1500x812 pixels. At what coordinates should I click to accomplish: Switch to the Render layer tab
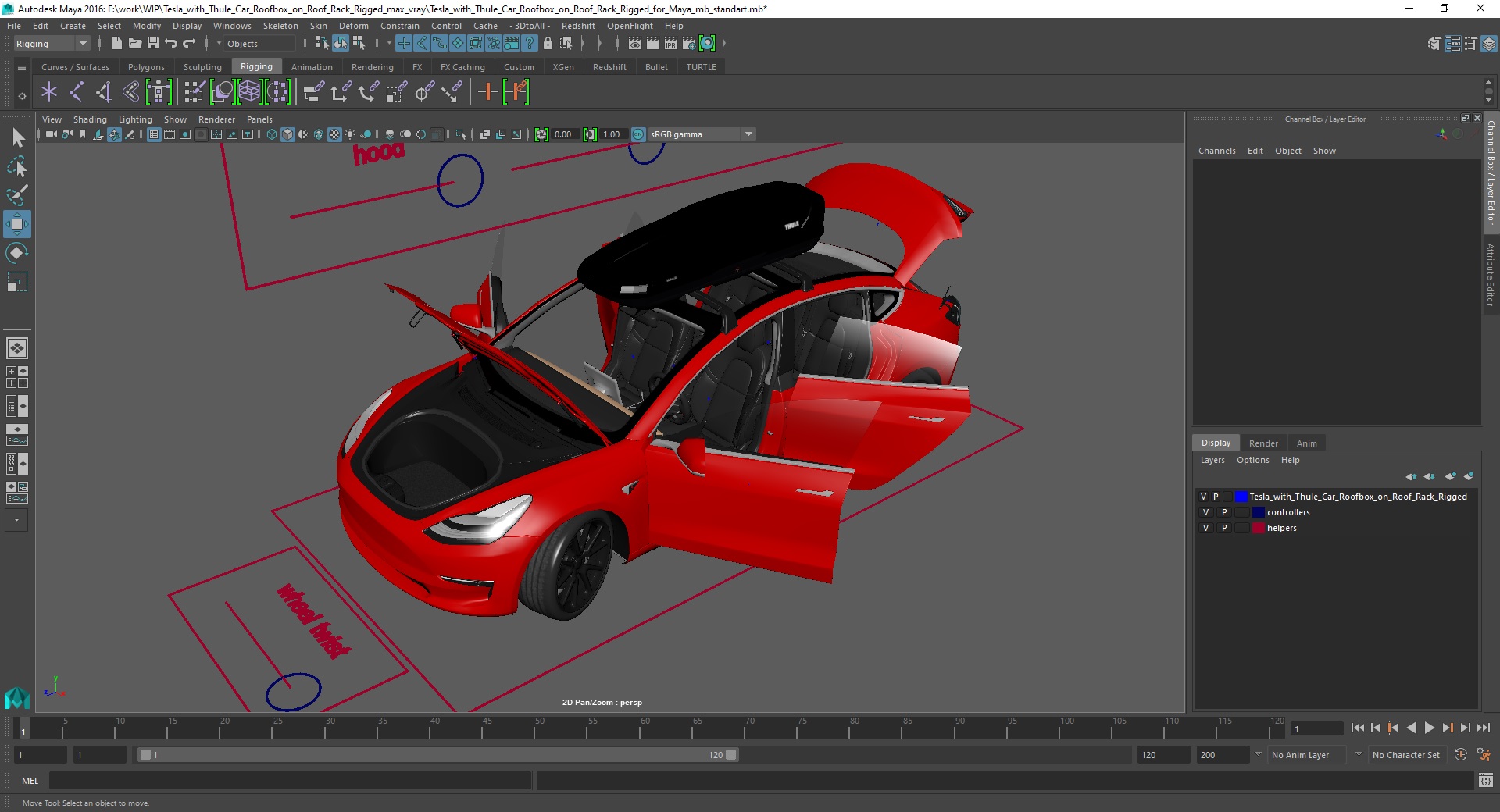(1263, 443)
